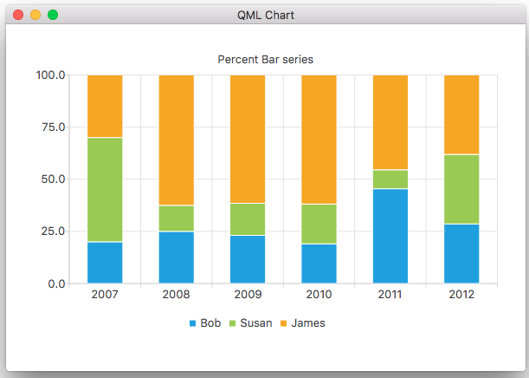Maximize window with green button

[x=53, y=15]
